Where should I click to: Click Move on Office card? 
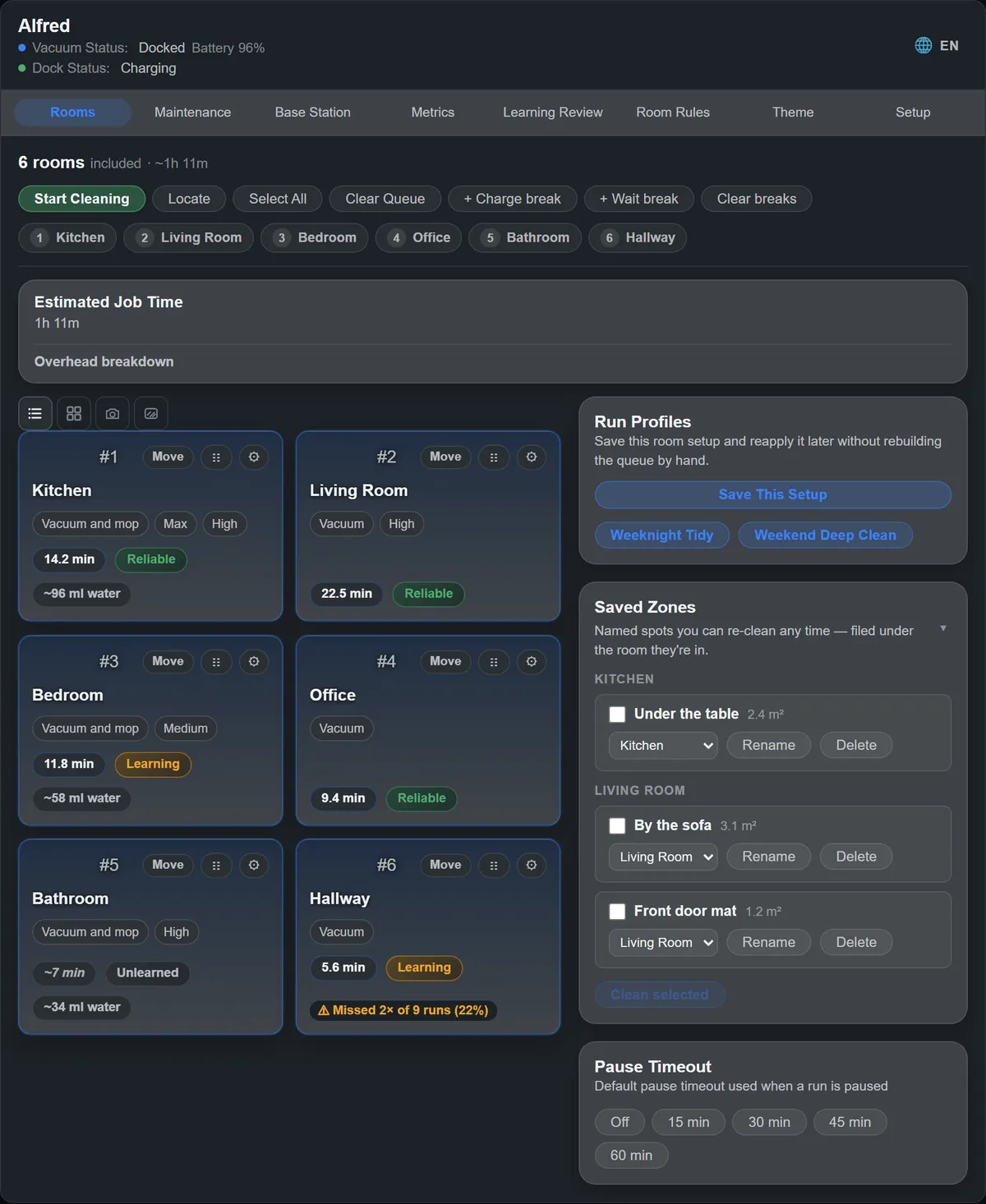coord(445,661)
